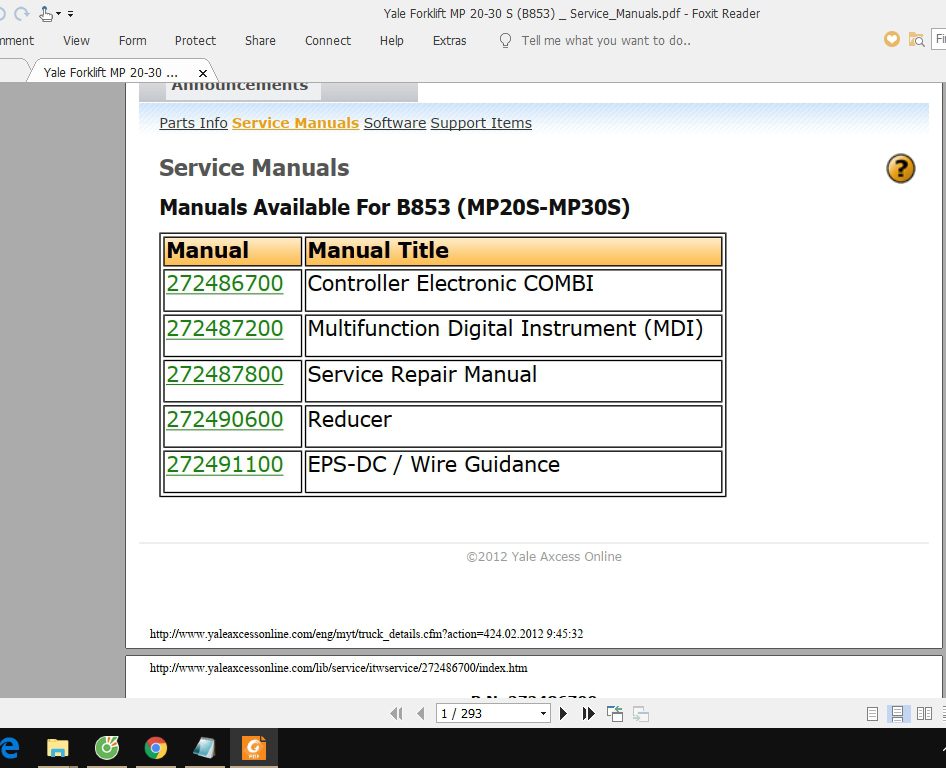Switch to the Protect ribbon tab
This screenshot has width=946, height=768.
[x=195, y=41]
